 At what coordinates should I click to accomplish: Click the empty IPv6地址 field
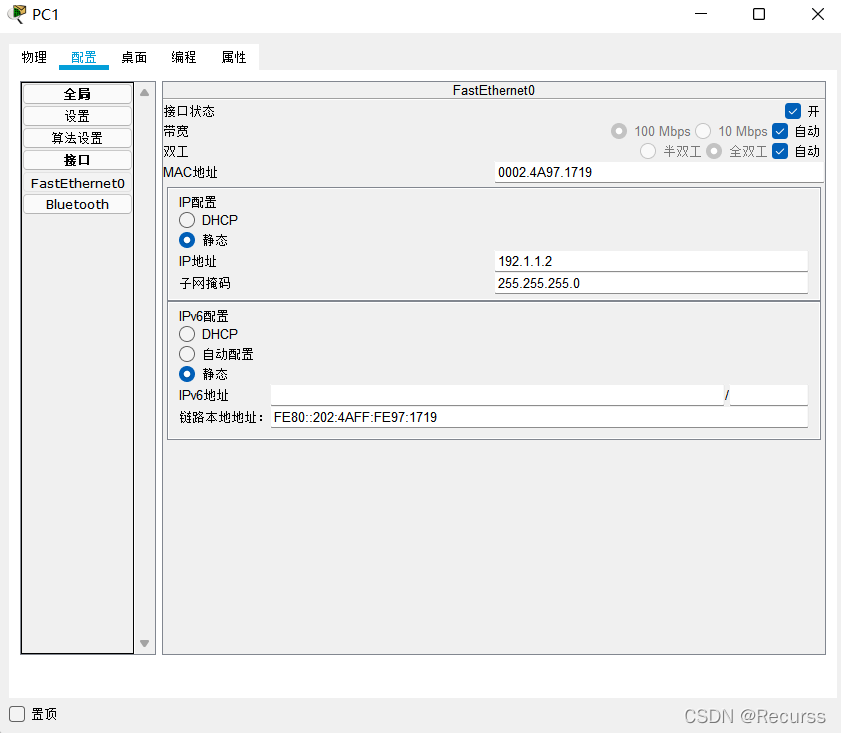pos(497,395)
